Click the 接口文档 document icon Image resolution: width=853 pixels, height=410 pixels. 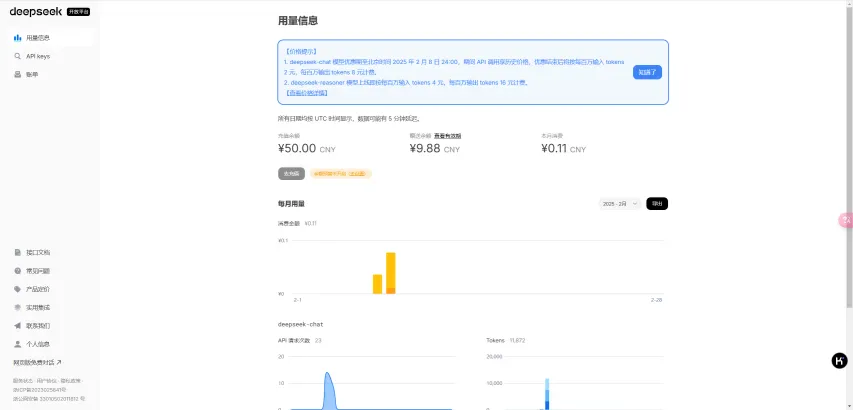(17, 252)
